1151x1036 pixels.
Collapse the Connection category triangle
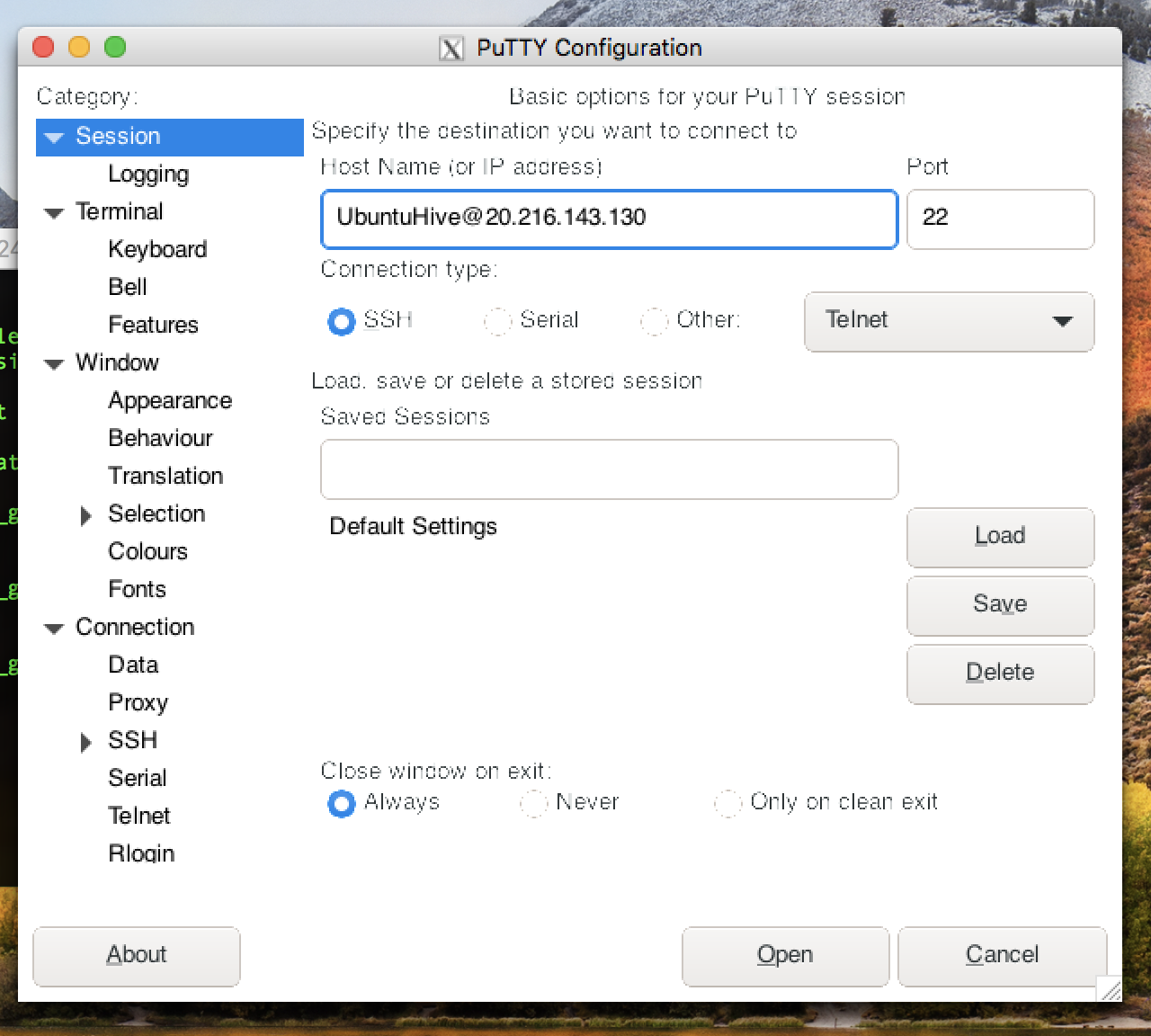click(x=54, y=629)
